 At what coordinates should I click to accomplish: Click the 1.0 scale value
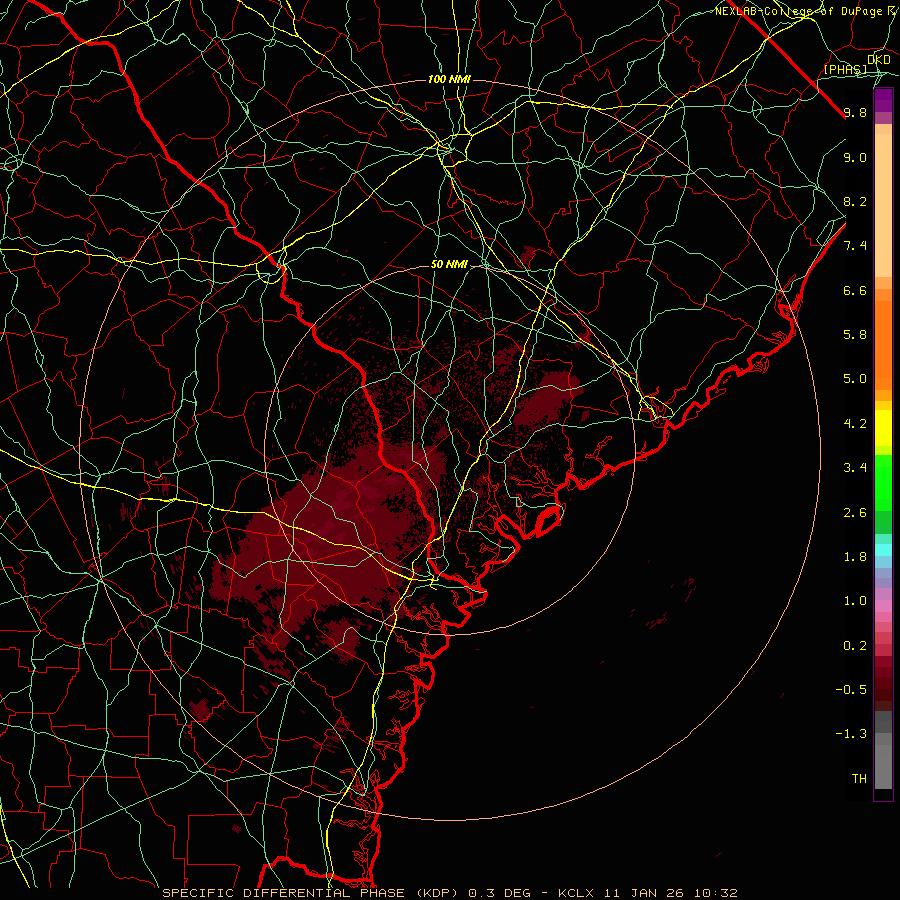(855, 601)
